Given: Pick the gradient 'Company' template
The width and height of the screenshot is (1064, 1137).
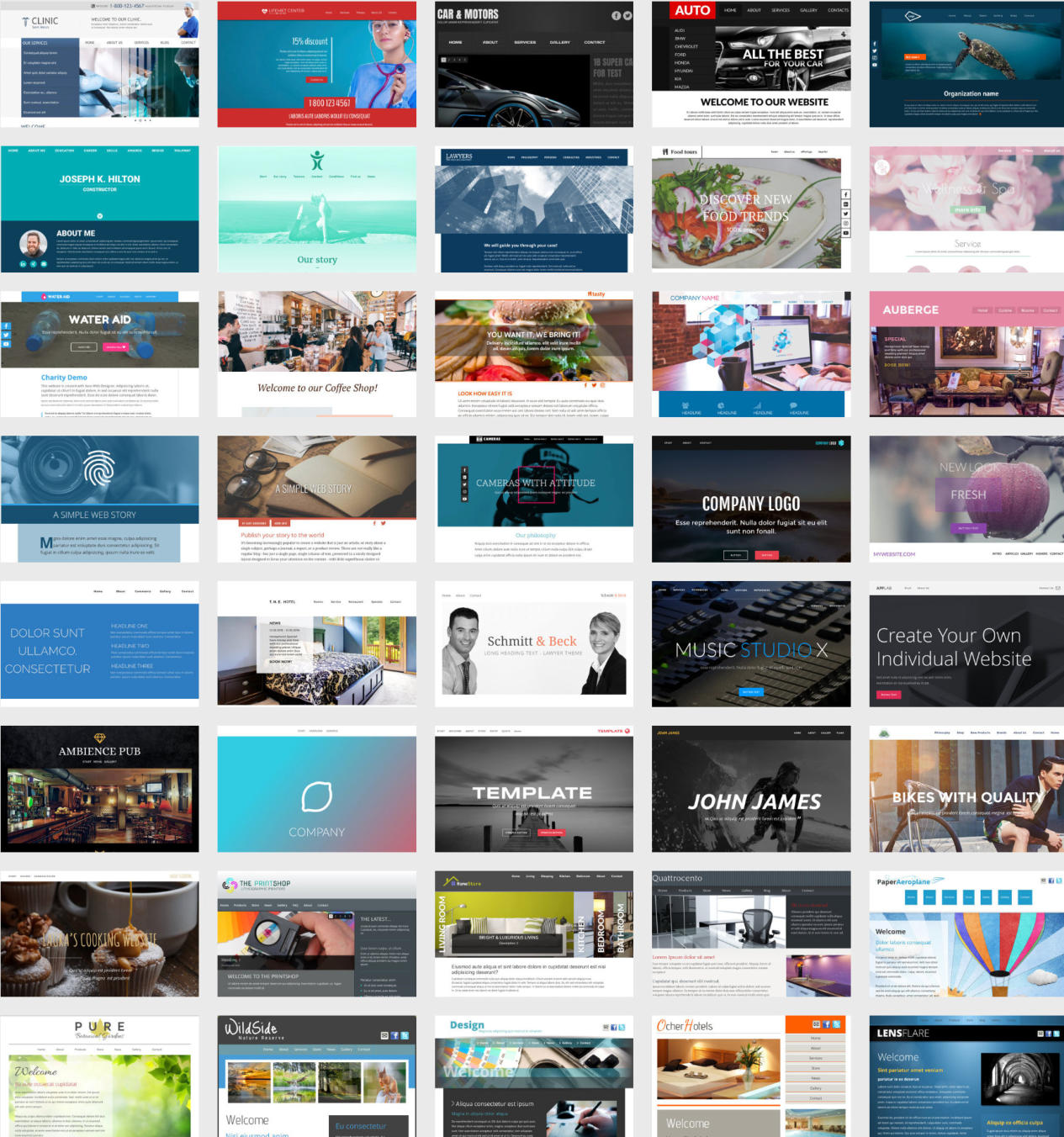Looking at the screenshot, I should [x=317, y=790].
